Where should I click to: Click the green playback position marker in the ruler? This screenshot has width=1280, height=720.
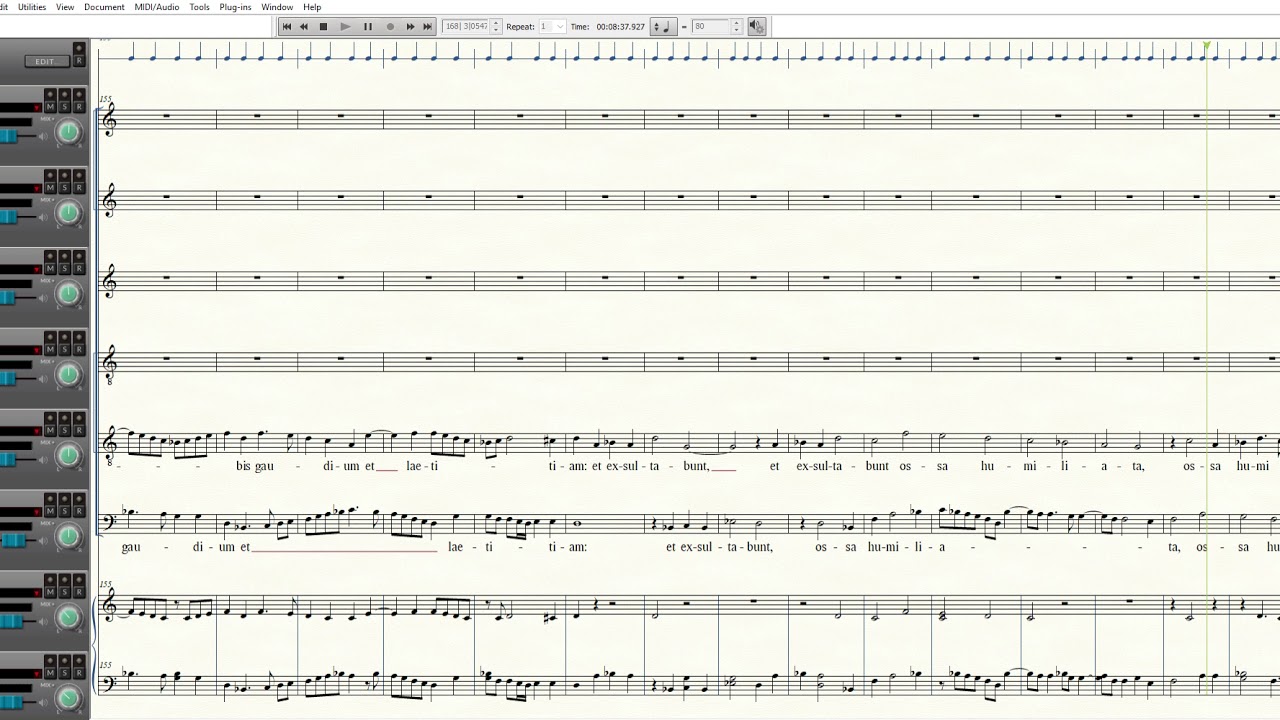pos(1207,46)
